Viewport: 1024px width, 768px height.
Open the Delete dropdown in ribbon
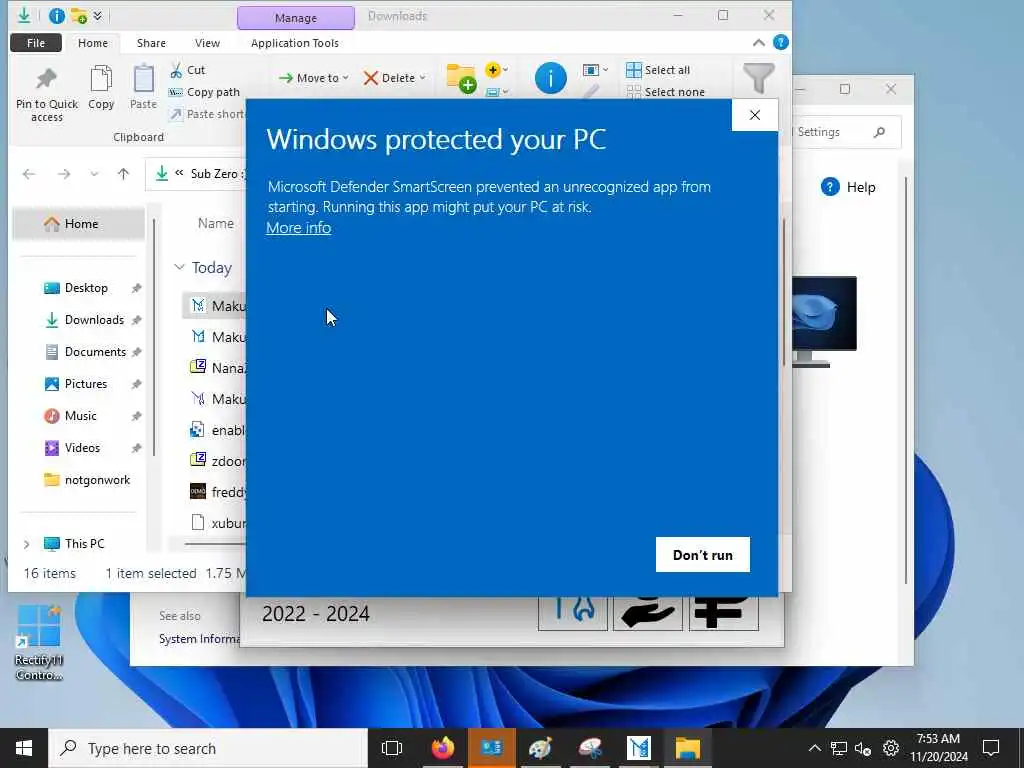pos(394,78)
